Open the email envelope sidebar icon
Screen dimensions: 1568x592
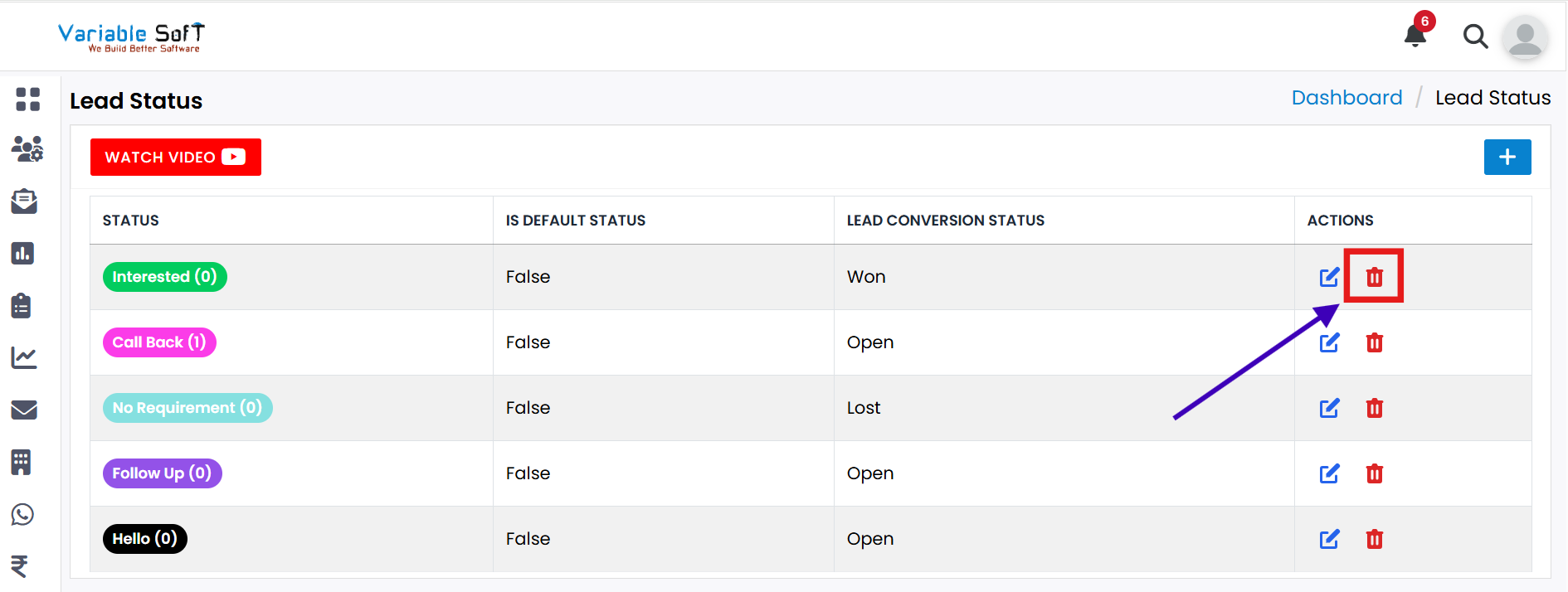pyautogui.click(x=24, y=410)
